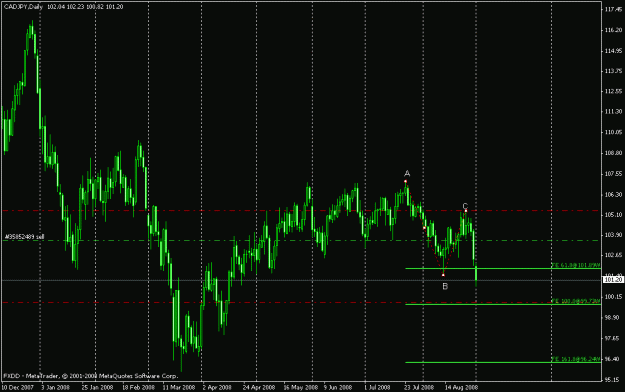This screenshot has height=392, width=625.
Task: Click the 97.65 price axis value
Action: pyautogui.click(x=612, y=338)
